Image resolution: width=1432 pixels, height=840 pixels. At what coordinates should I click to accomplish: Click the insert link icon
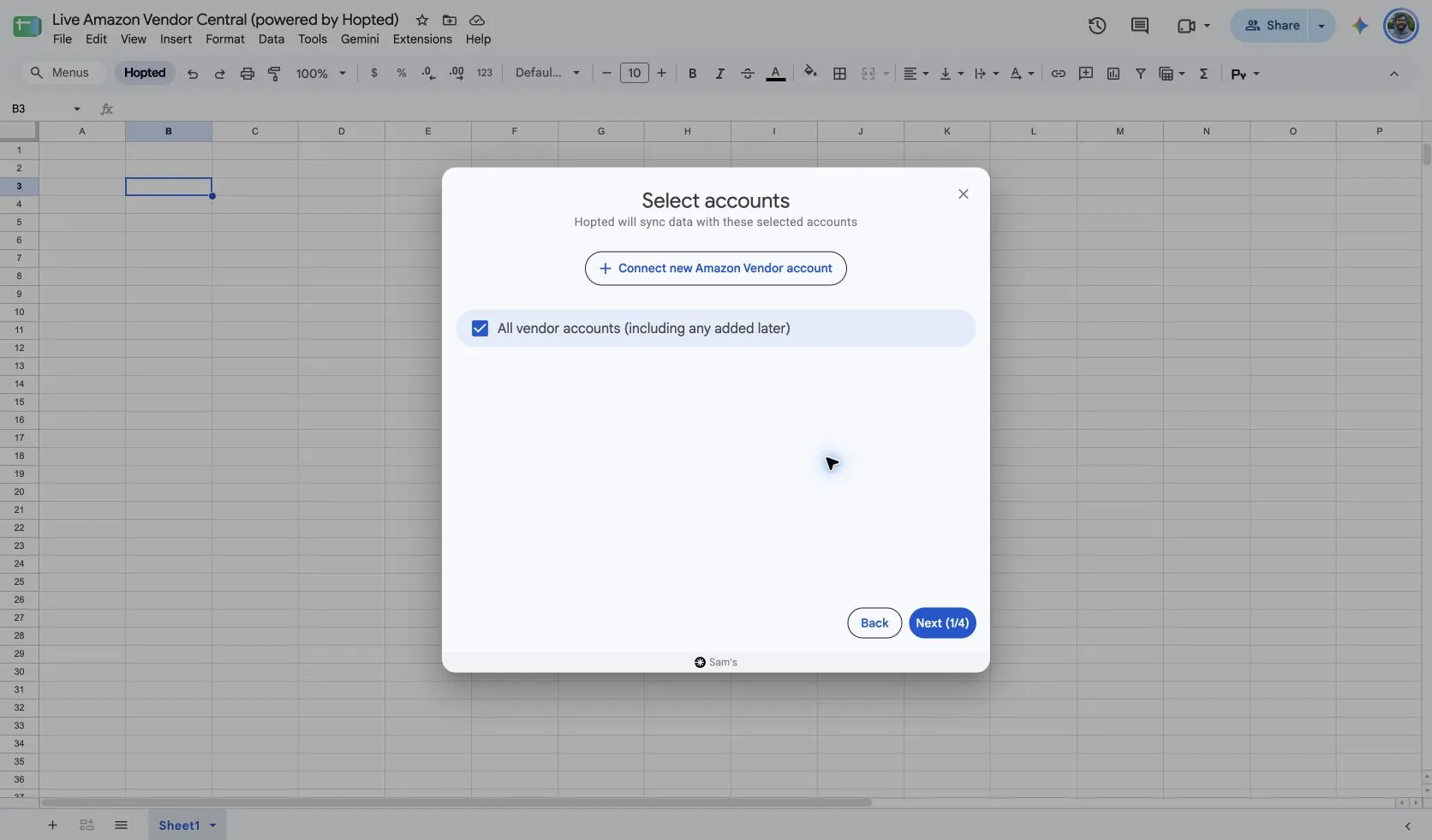coord(1059,74)
